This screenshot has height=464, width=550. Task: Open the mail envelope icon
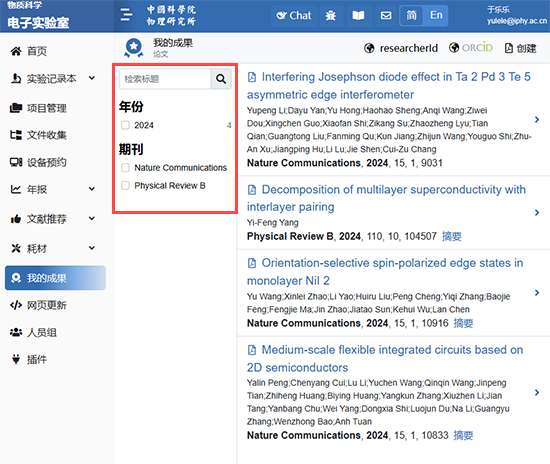386,15
